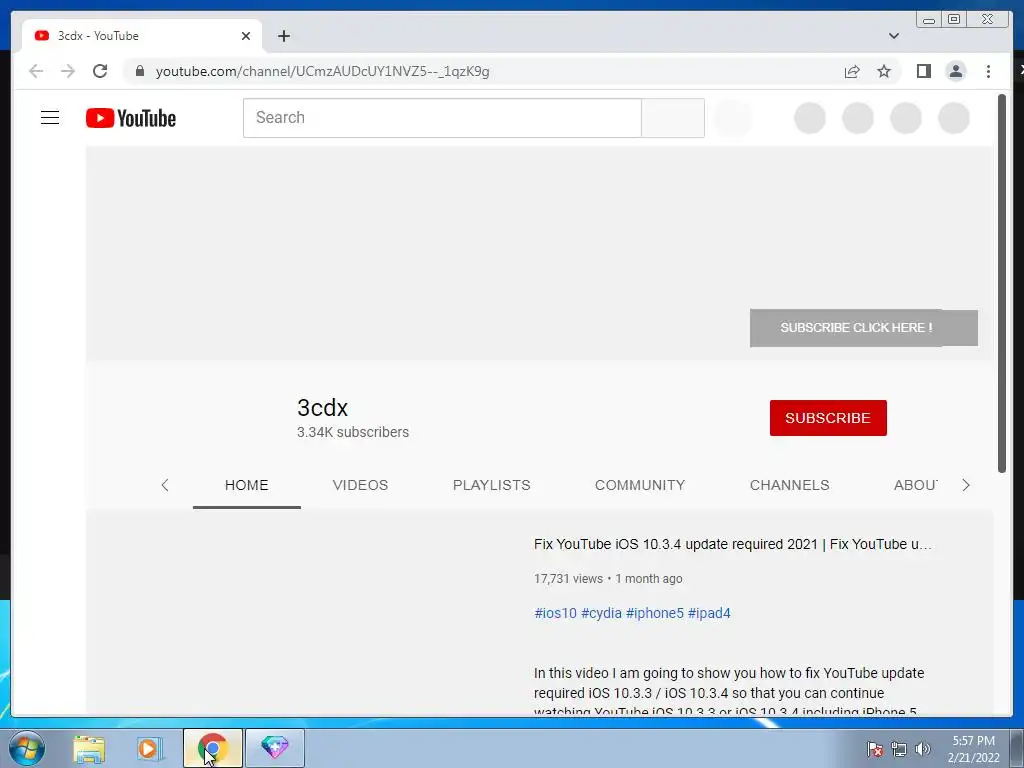
Task: Click the red SUBSCRIBE button
Action: click(x=828, y=418)
